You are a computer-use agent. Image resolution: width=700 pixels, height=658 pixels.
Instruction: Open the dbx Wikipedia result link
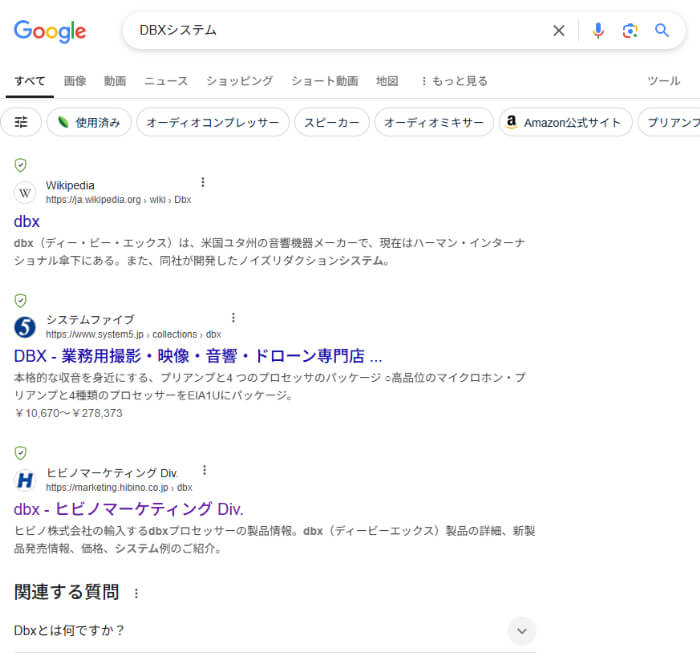coord(27,221)
